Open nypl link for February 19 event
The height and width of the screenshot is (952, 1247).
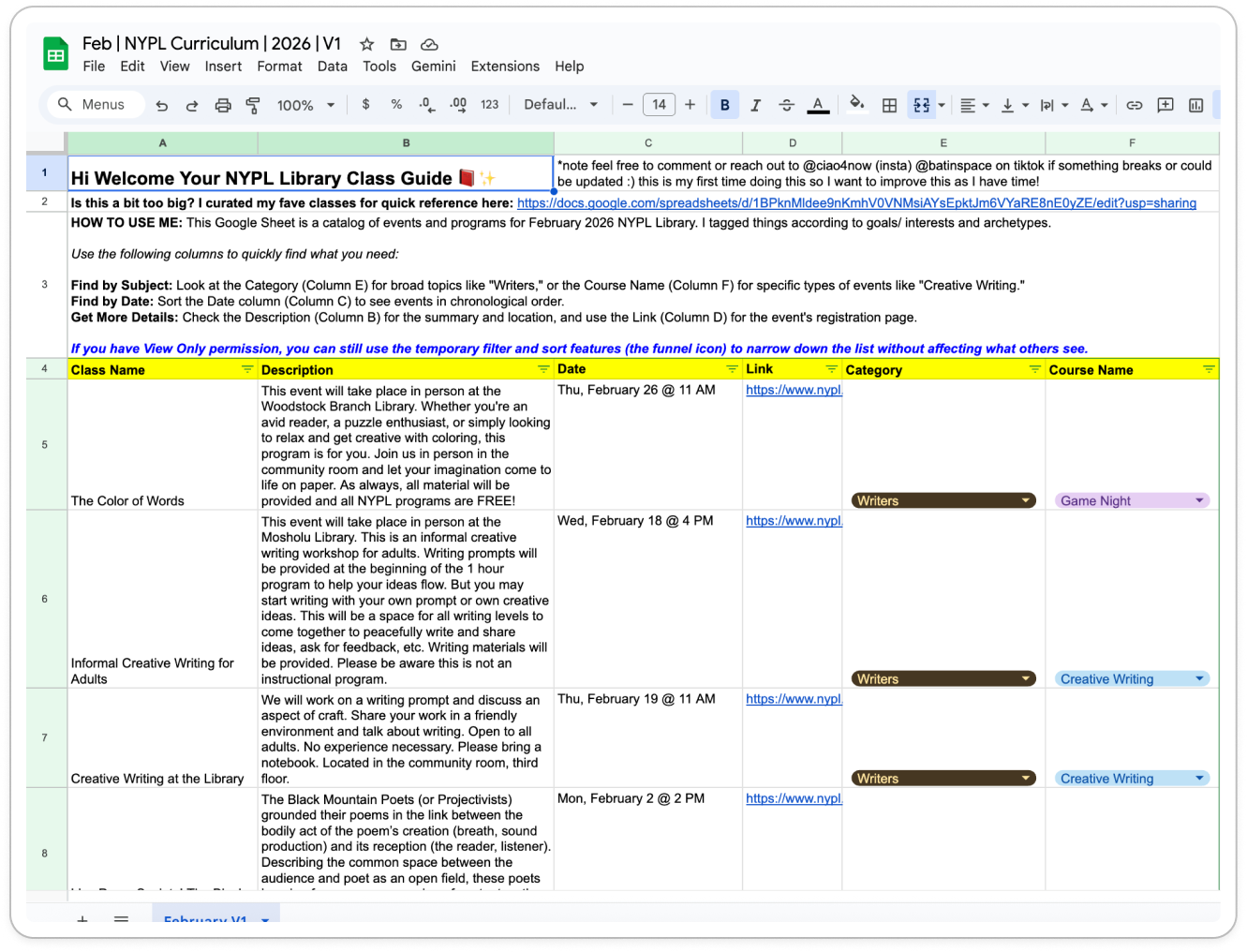click(x=794, y=699)
